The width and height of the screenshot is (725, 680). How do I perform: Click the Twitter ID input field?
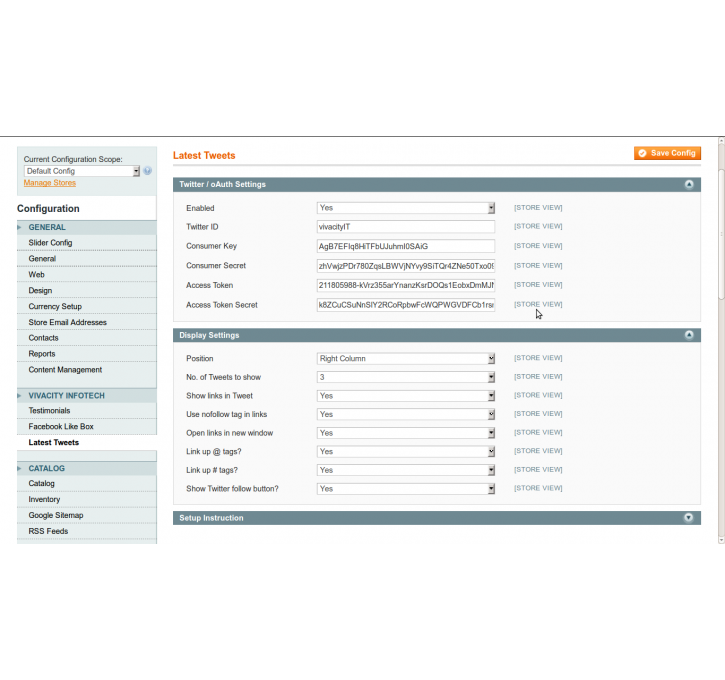406,227
